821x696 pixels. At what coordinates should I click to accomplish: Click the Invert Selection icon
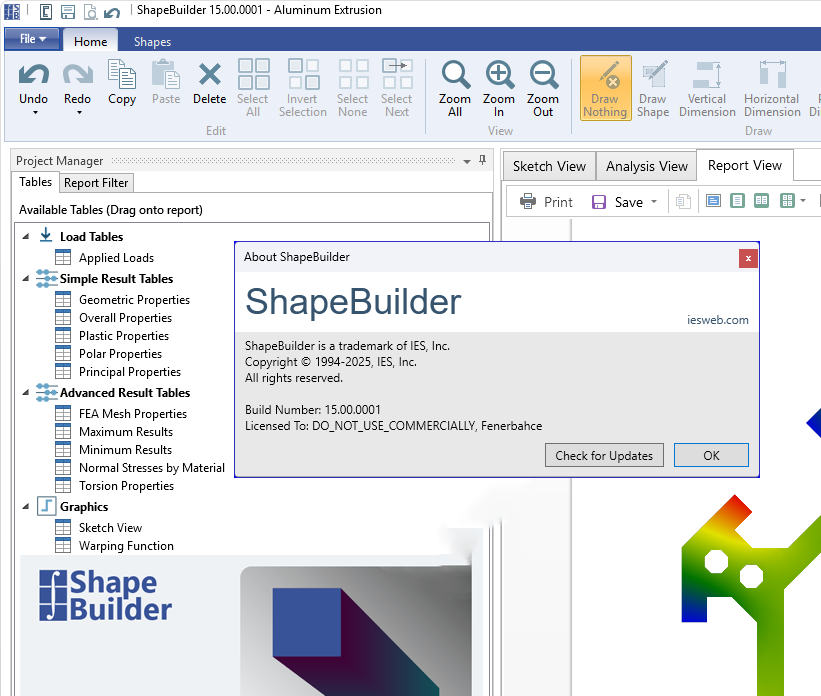[x=303, y=74]
